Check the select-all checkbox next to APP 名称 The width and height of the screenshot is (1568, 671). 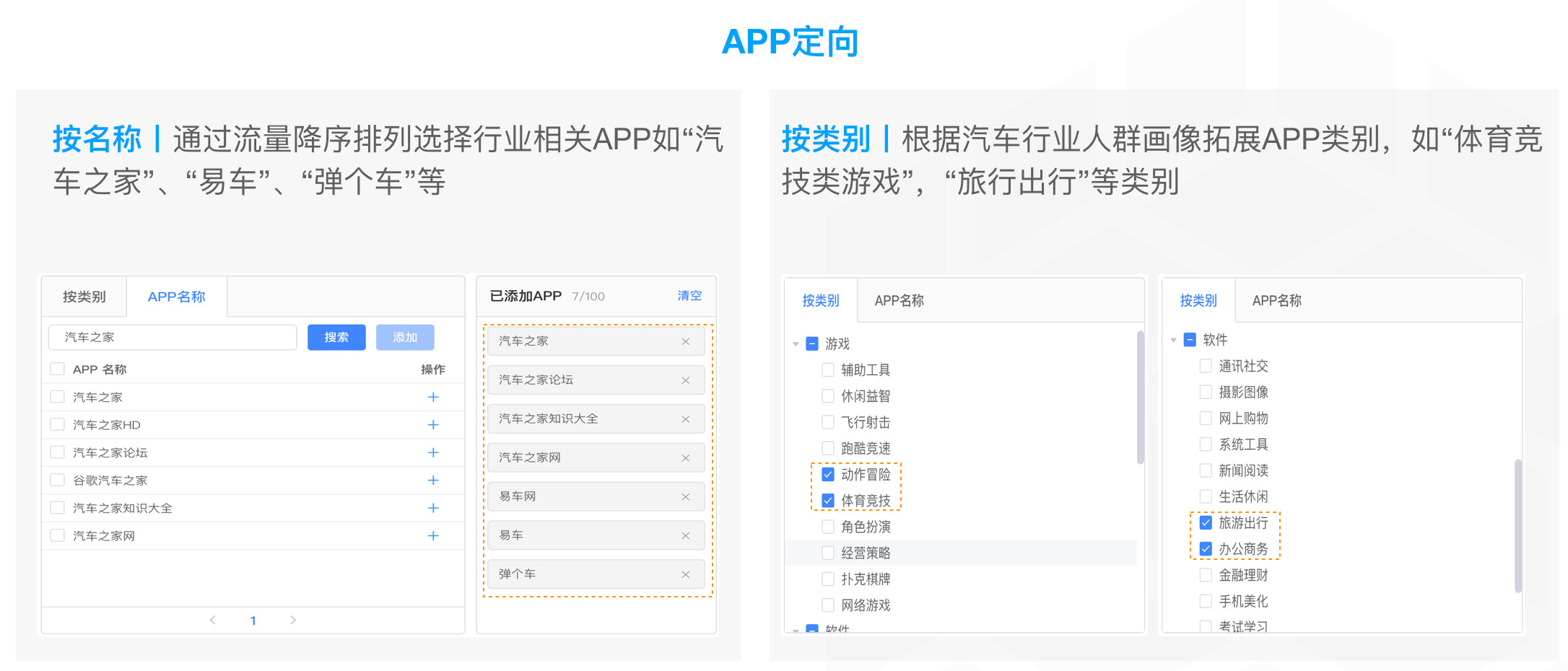[x=58, y=368]
